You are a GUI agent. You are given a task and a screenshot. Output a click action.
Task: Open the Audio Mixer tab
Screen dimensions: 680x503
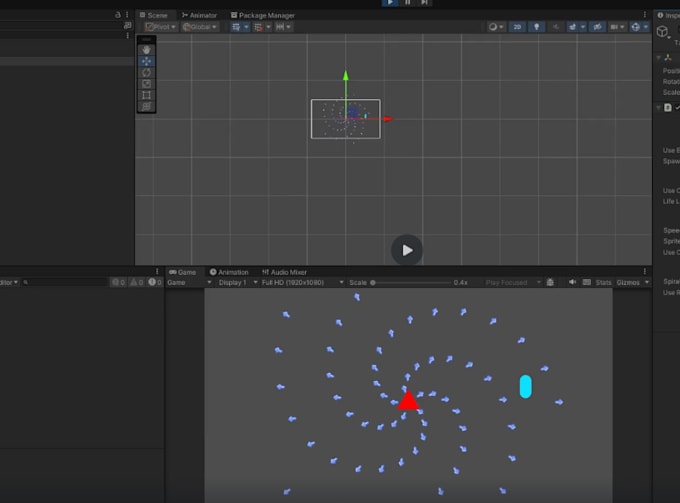284,272
